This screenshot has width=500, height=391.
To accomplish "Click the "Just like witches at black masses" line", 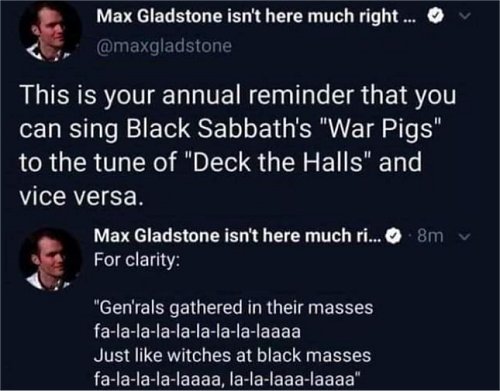I will 232,355.
